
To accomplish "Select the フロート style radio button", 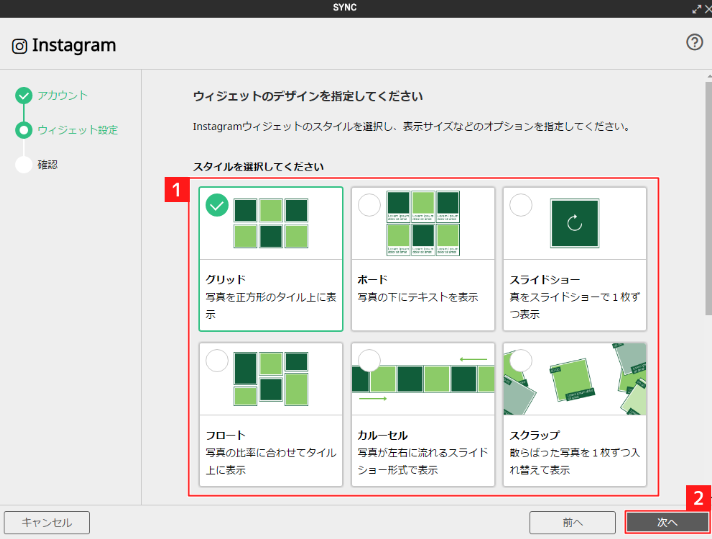I will click(x=217, y=360).
